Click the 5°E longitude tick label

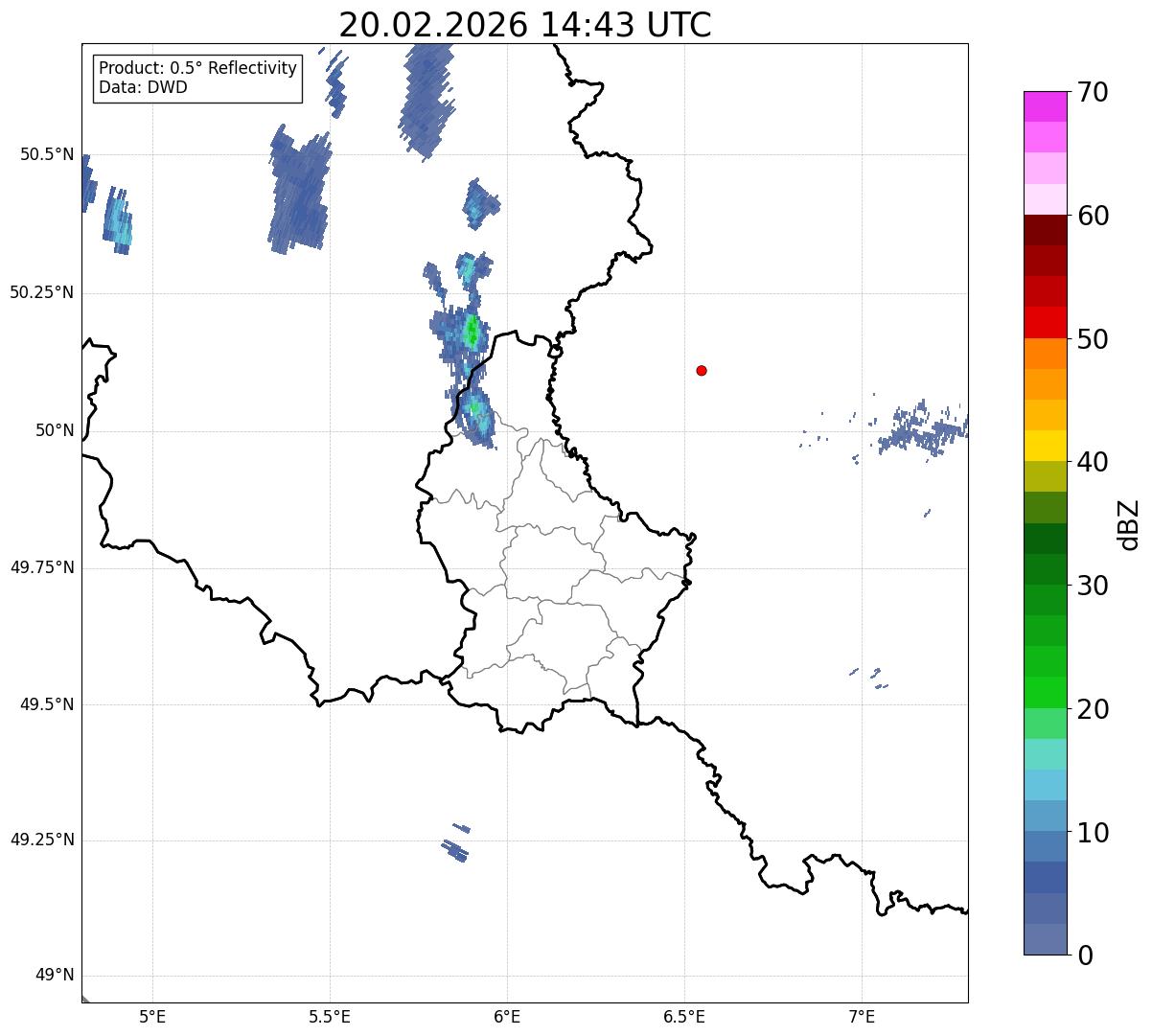pyautogui.click(x=152, y=1017)
